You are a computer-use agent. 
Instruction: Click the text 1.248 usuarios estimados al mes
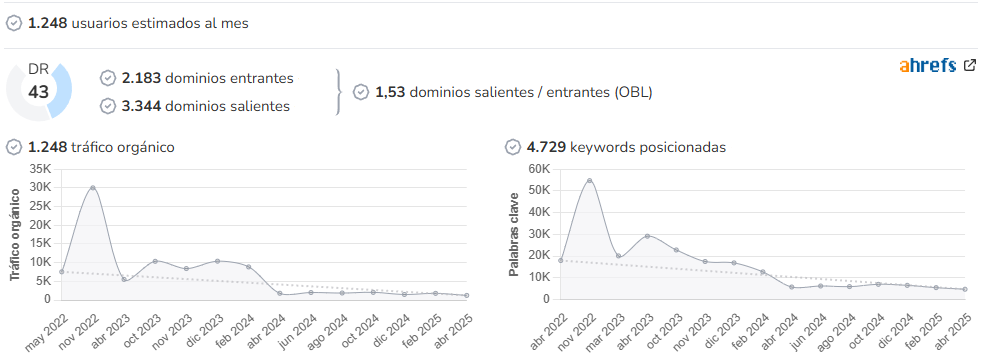click(138, 23)
